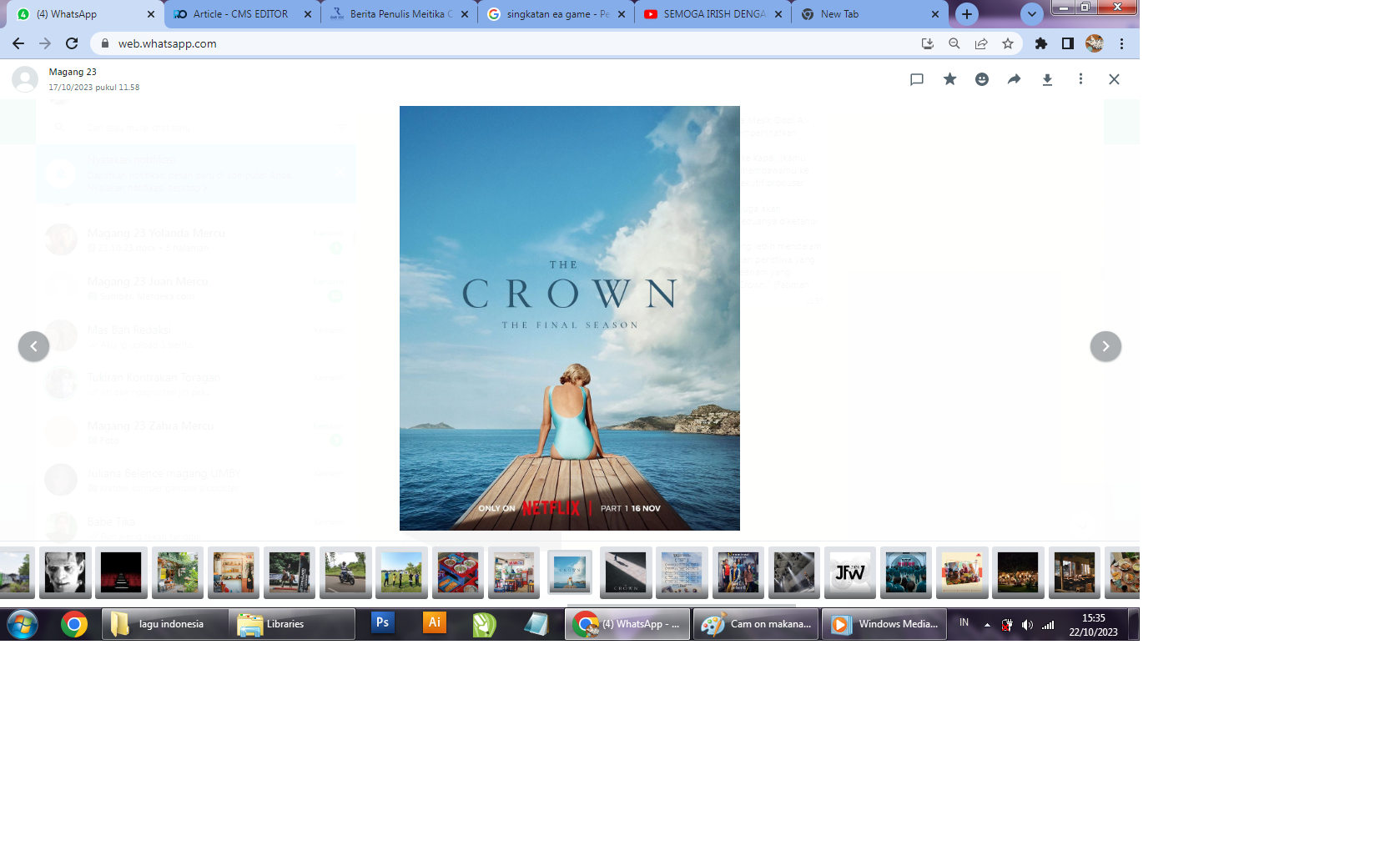The height and width of the screenshot is (861, 1400).
Task: Show hidden system tray icons
Action: point(987,624)
